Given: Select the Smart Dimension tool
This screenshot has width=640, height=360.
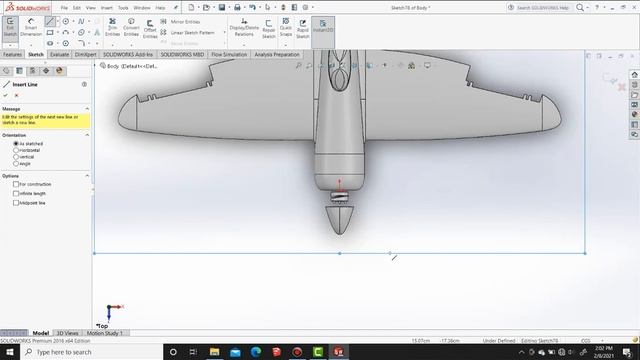Looking at the screenshot, I should pyautogui.click(x=31, y=27).
